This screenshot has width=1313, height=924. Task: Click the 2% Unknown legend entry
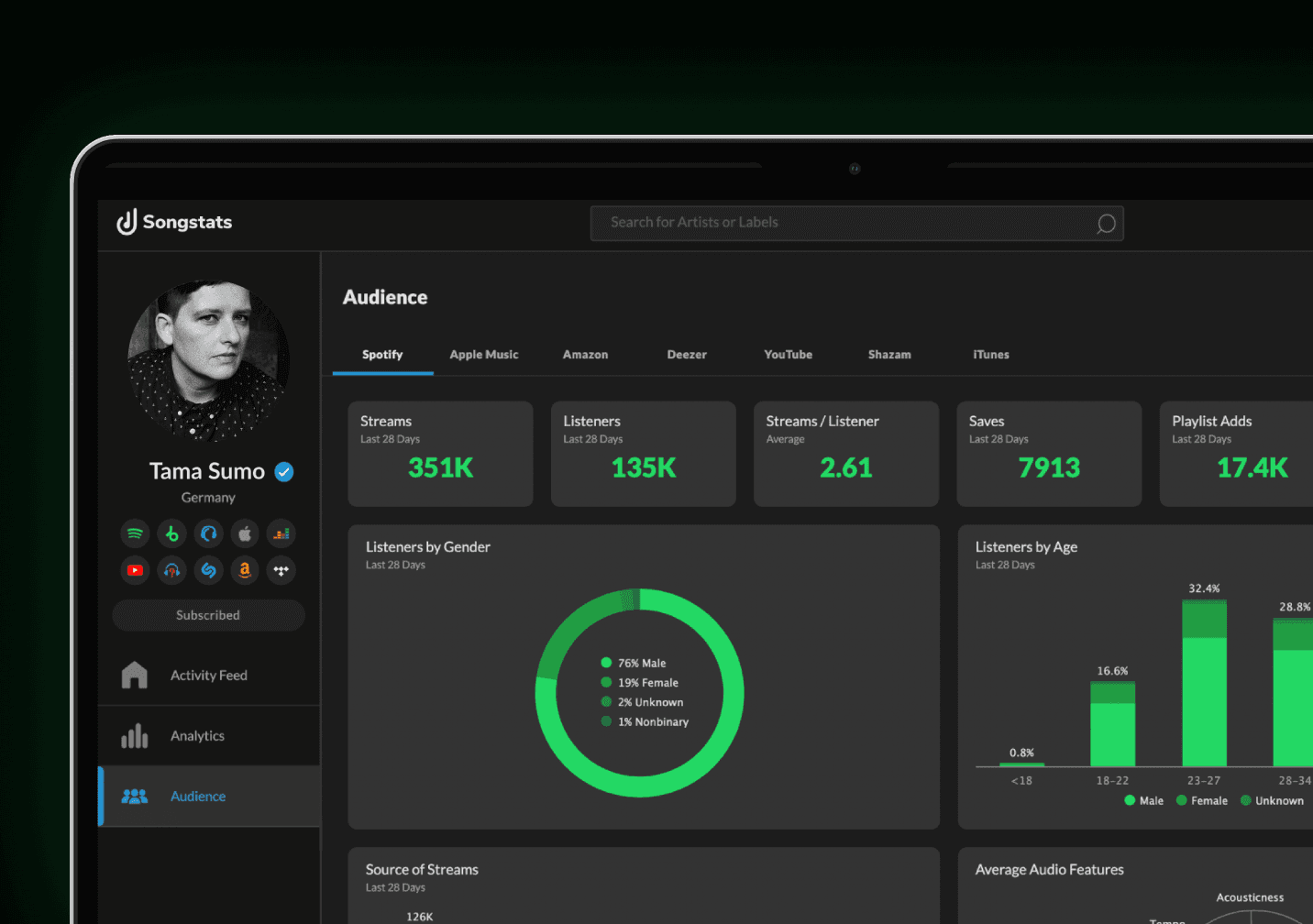click(642, 702)
